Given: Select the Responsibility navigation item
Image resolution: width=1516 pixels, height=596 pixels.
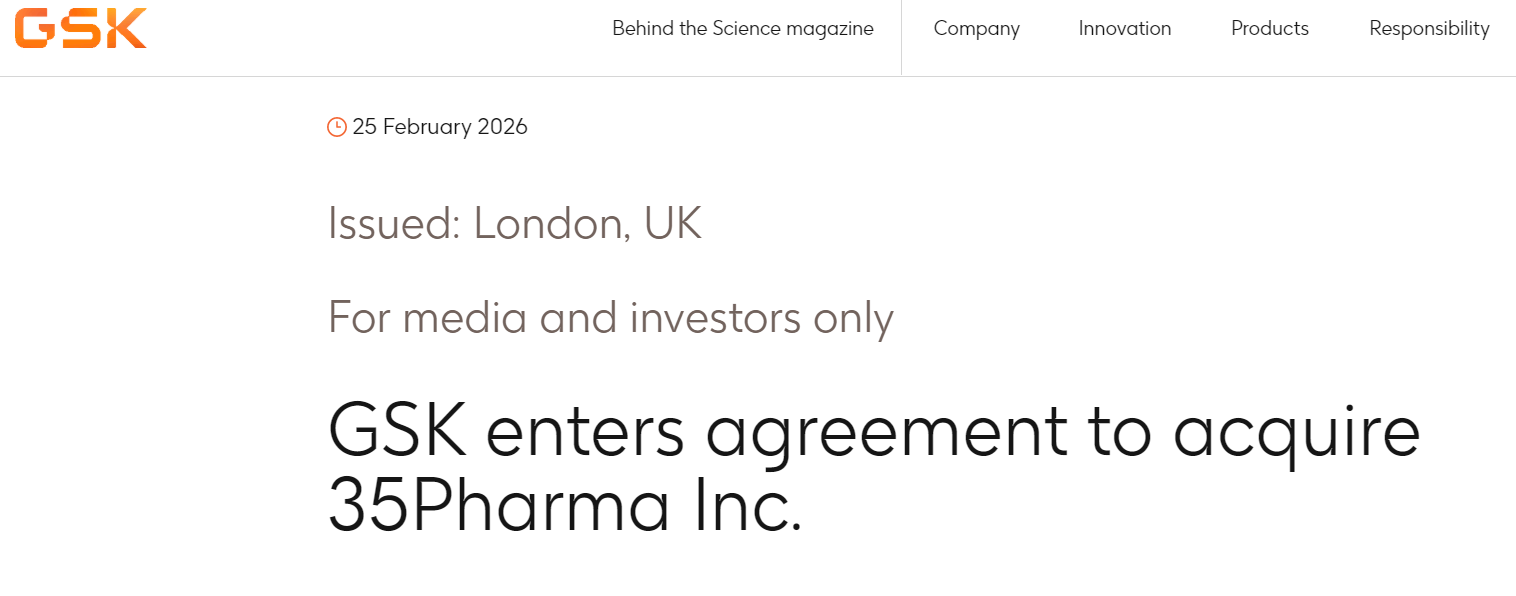Looking at the screenshot, I should (1429, 29).
